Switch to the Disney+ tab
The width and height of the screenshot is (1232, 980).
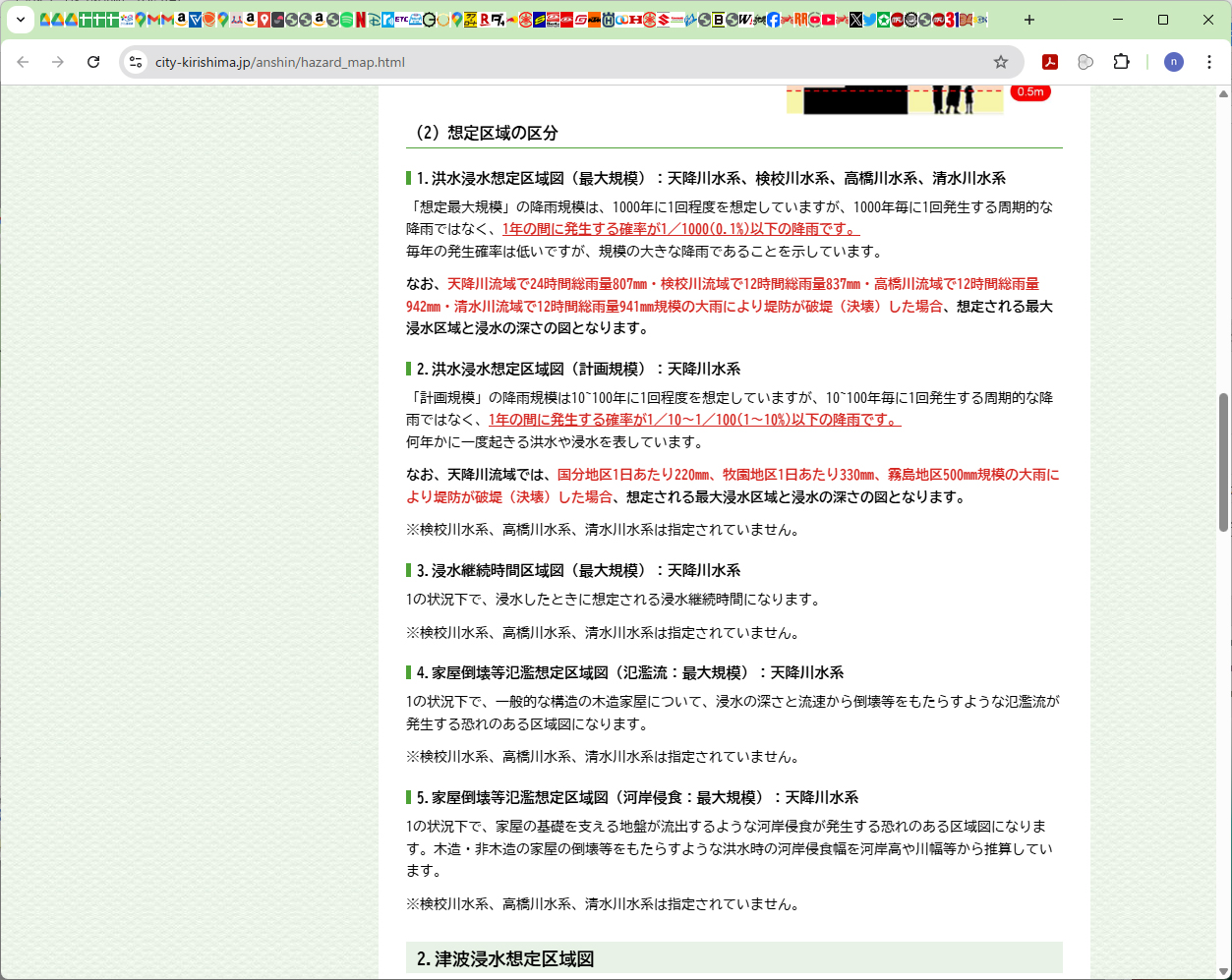tap(374, 20)
